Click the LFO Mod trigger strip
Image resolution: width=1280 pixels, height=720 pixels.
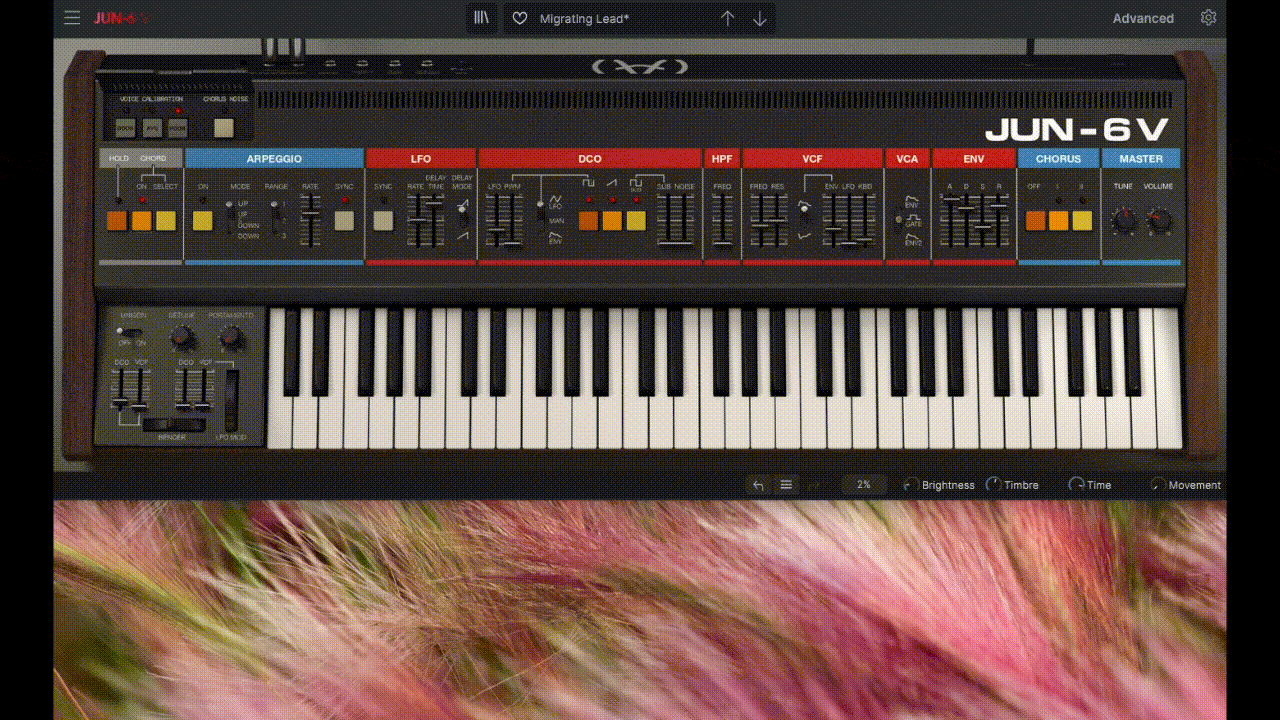pos(232,400)
